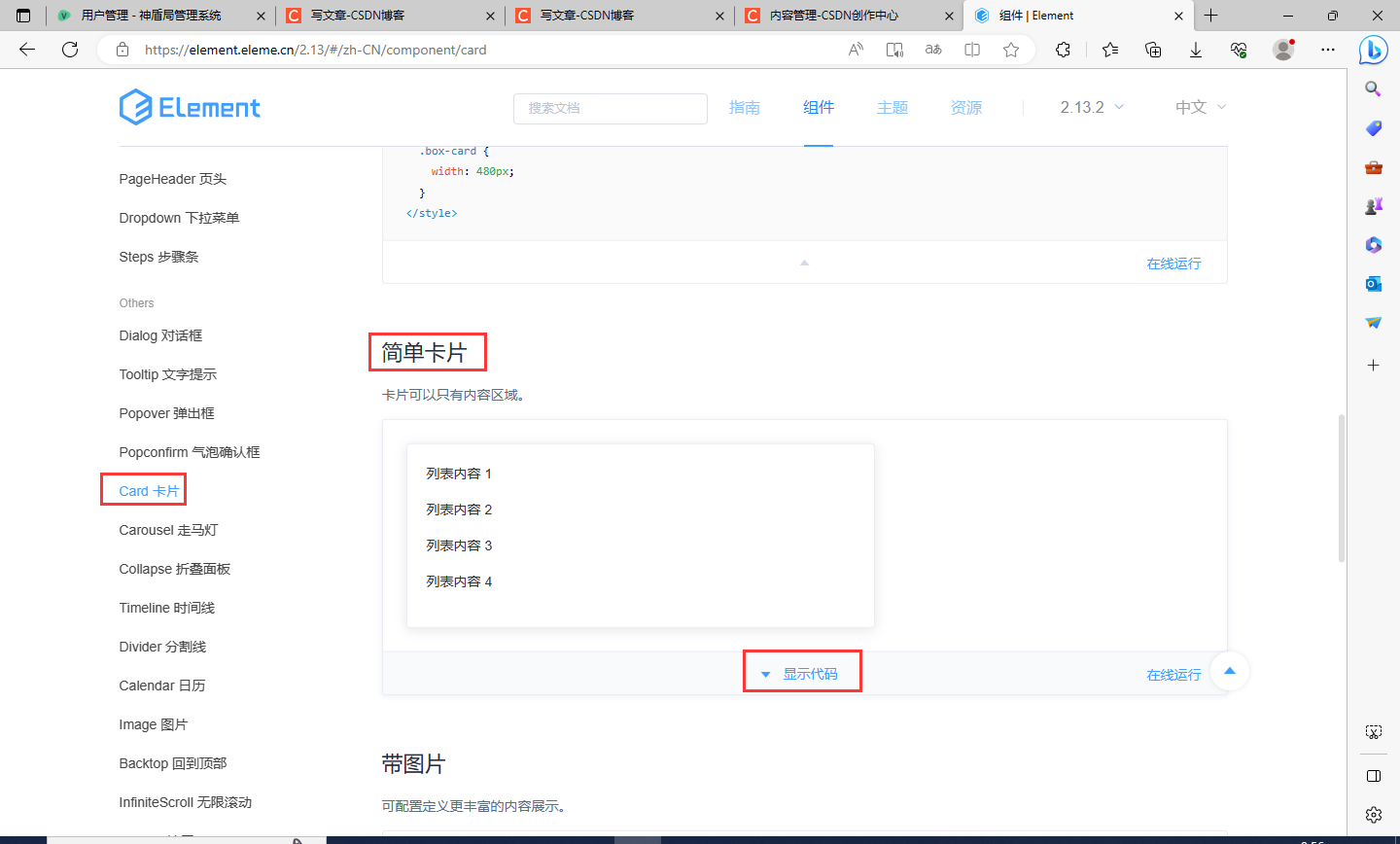Select 资源 nav item
This screenshot has width=1400, height=844.
[966, 107]
